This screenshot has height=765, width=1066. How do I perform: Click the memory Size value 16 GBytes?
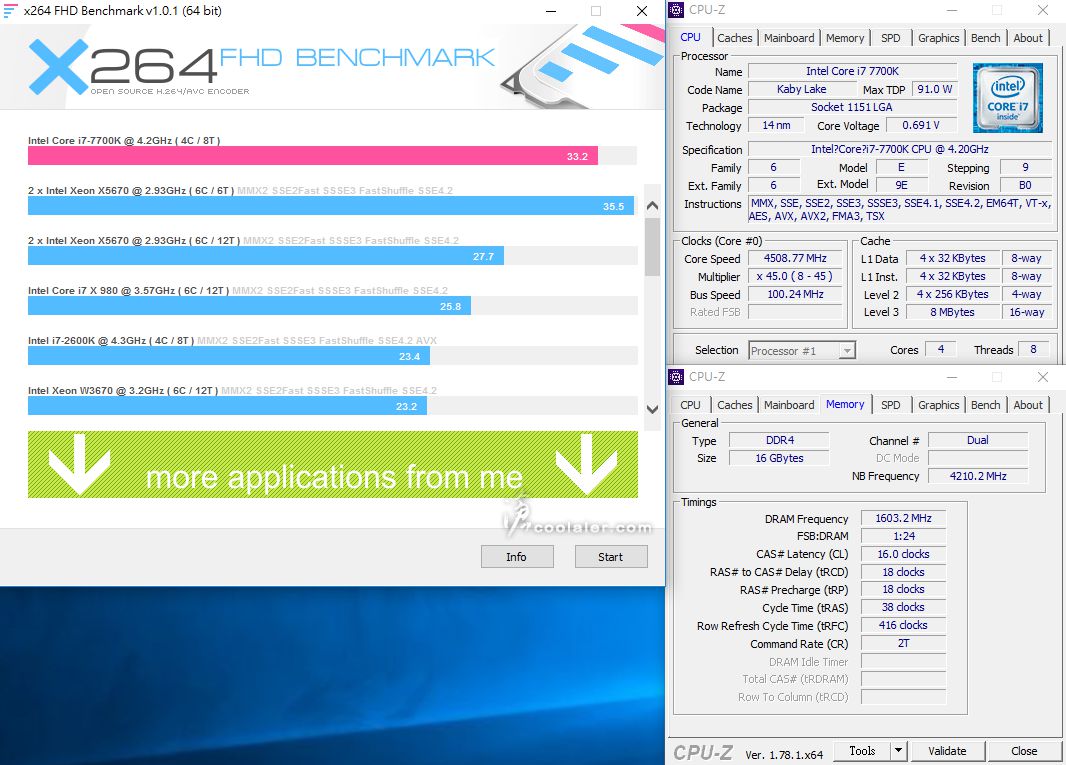click(779, 458)
